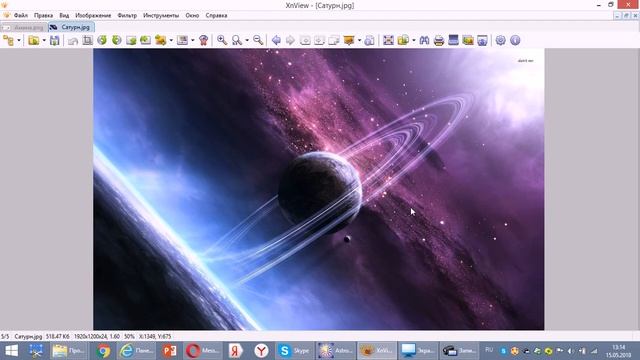Screen dimensions: 640x360
Task: Open Opera from the taskbar
Action: pos(203,351)
